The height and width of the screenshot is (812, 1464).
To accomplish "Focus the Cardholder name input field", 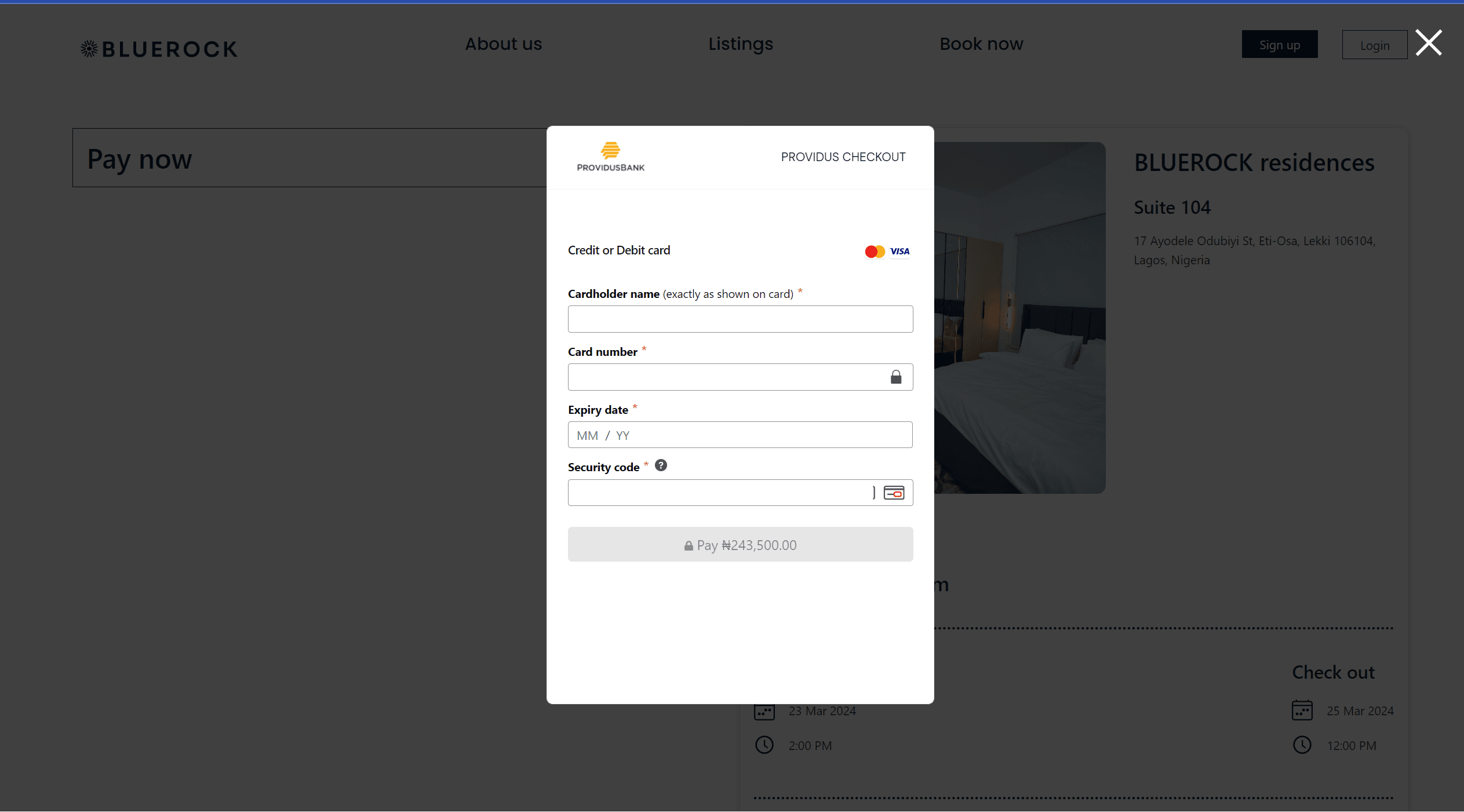I will pos(740,319).
